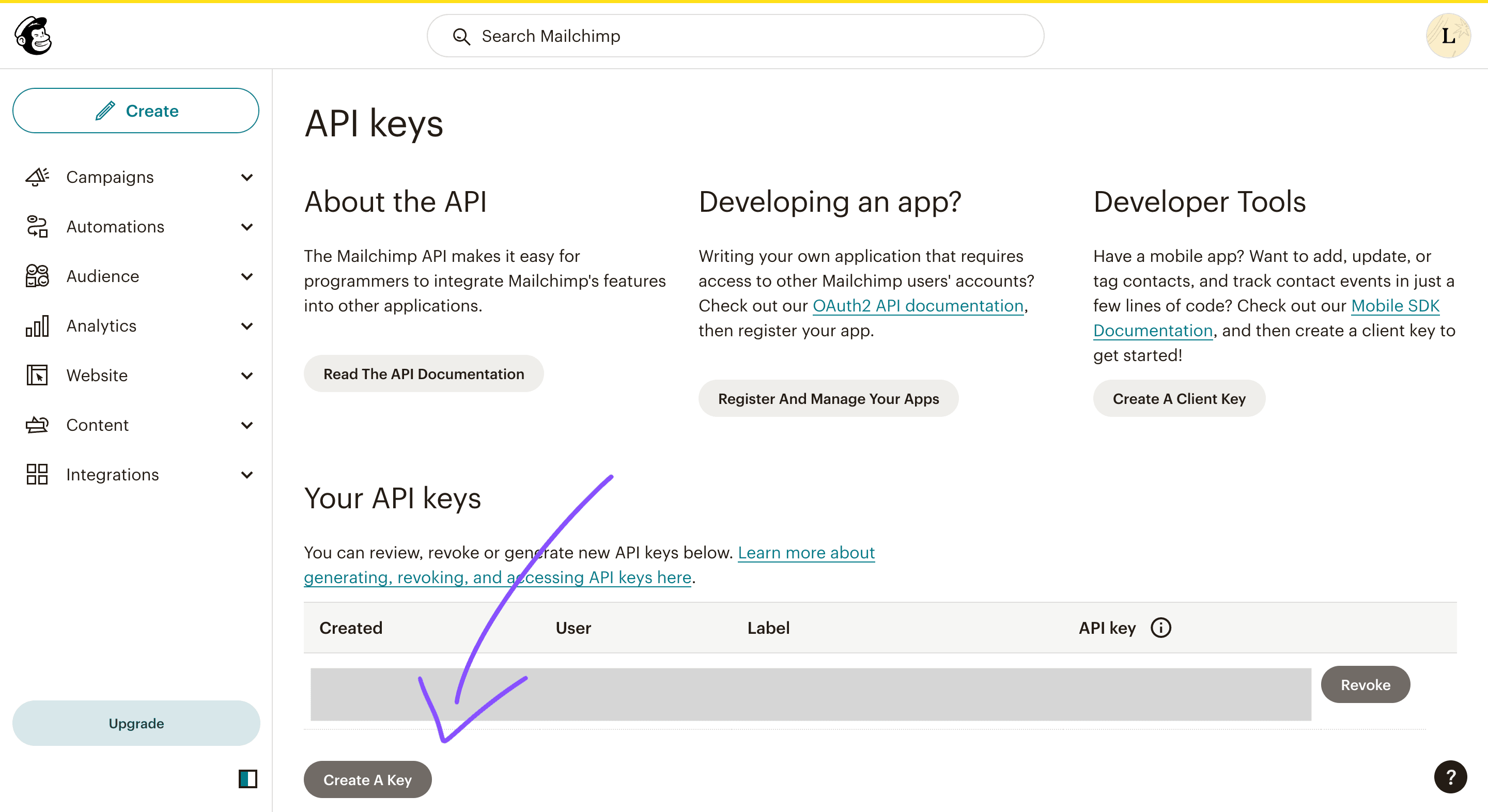1488x812 pixels.
Task: Click the pencil icon in Create
Action: point(105,111)
